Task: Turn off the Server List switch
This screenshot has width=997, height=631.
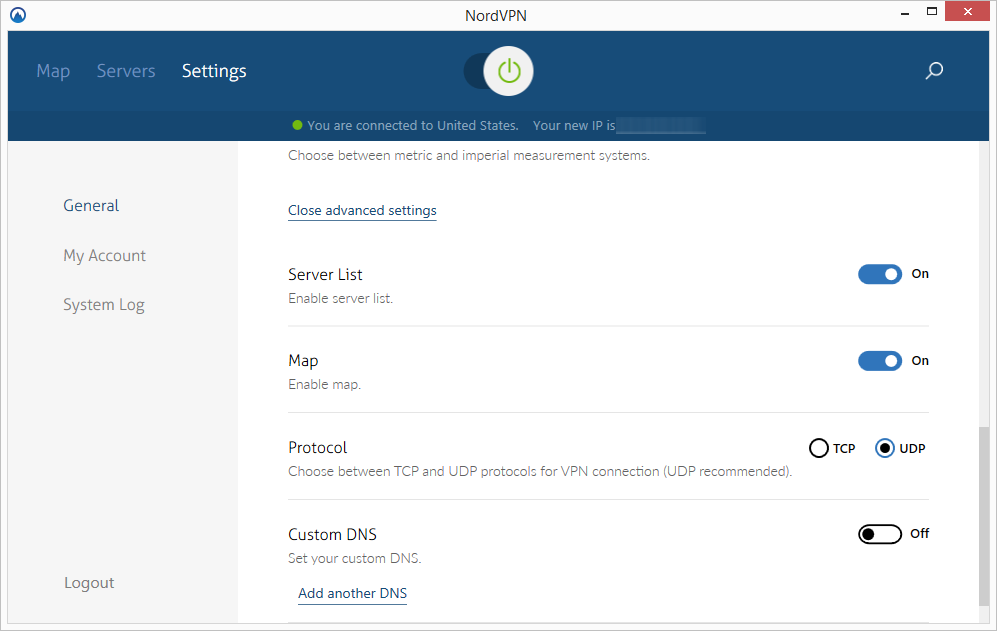Action: [x=879, y=274]
